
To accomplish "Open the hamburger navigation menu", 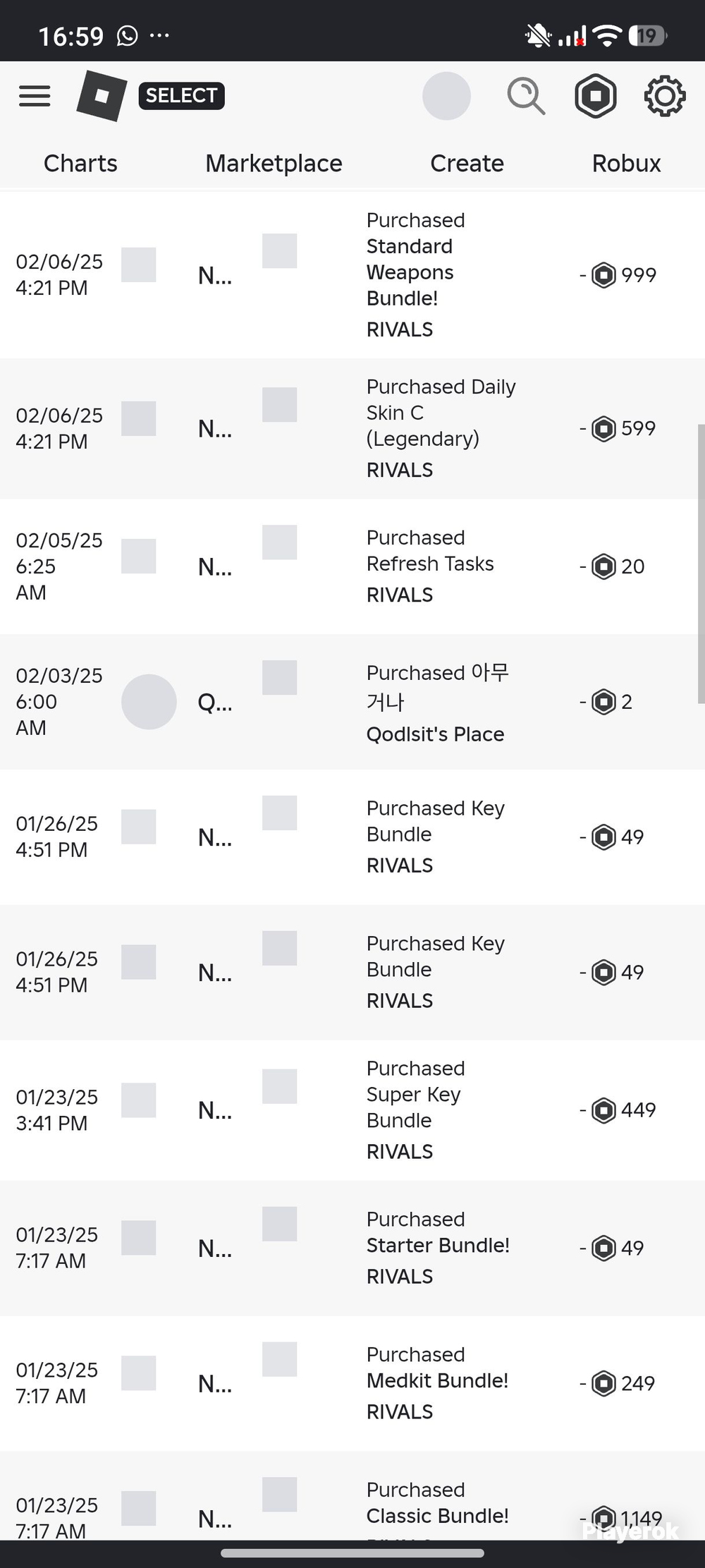I will point(35,96).
